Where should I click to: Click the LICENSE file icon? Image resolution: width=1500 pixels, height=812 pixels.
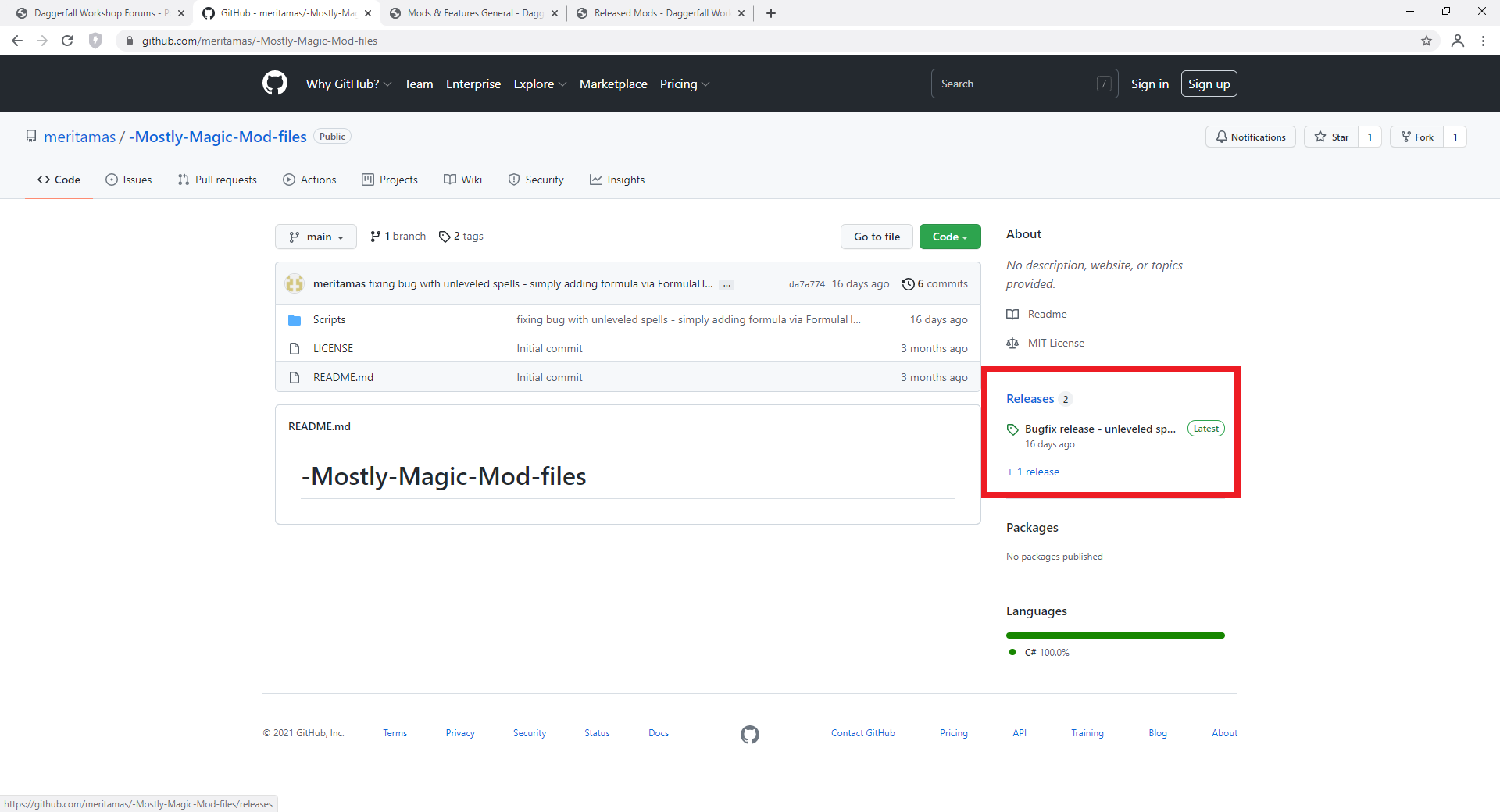[x=295, y=348]
